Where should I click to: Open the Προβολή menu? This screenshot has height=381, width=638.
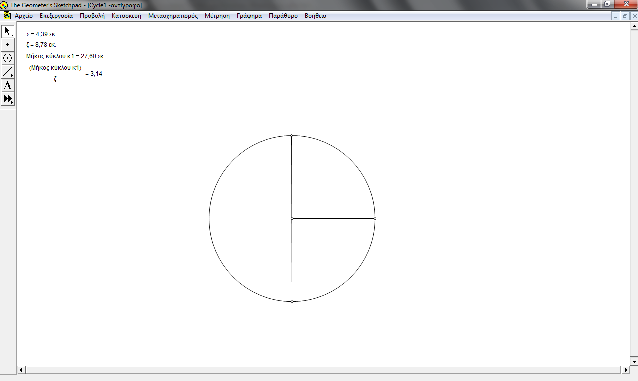pos(92,16)
